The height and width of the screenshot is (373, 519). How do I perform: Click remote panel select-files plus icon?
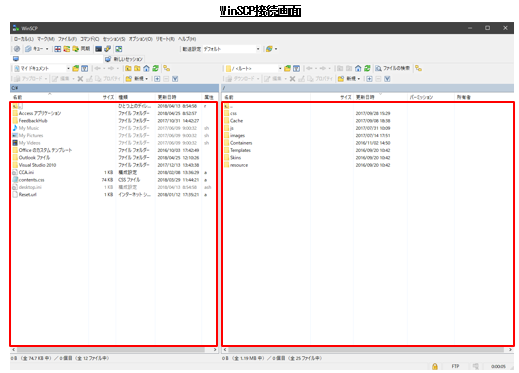[x=369, y=79]
